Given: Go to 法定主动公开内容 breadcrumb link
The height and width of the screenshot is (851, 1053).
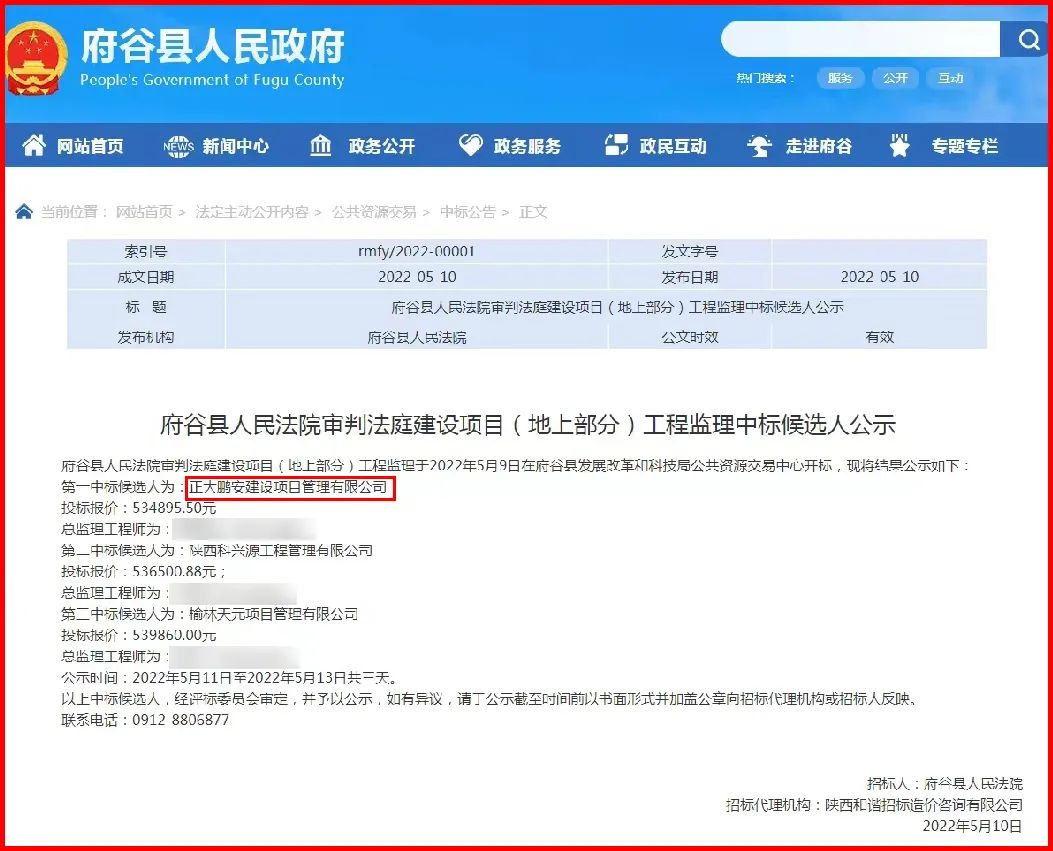Looking at the screenshot, I should (252, 212).
